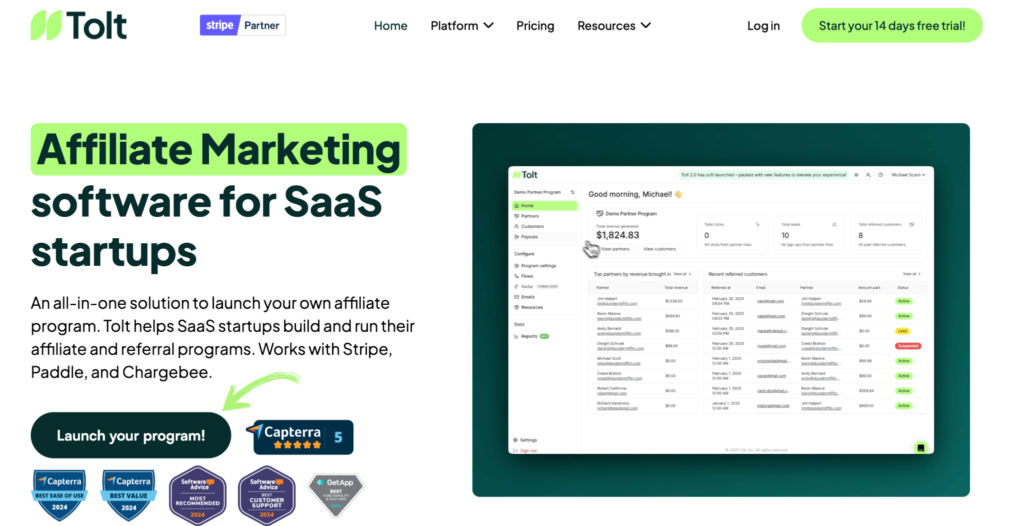Click the Launch your program button

[x=131, y=435]
